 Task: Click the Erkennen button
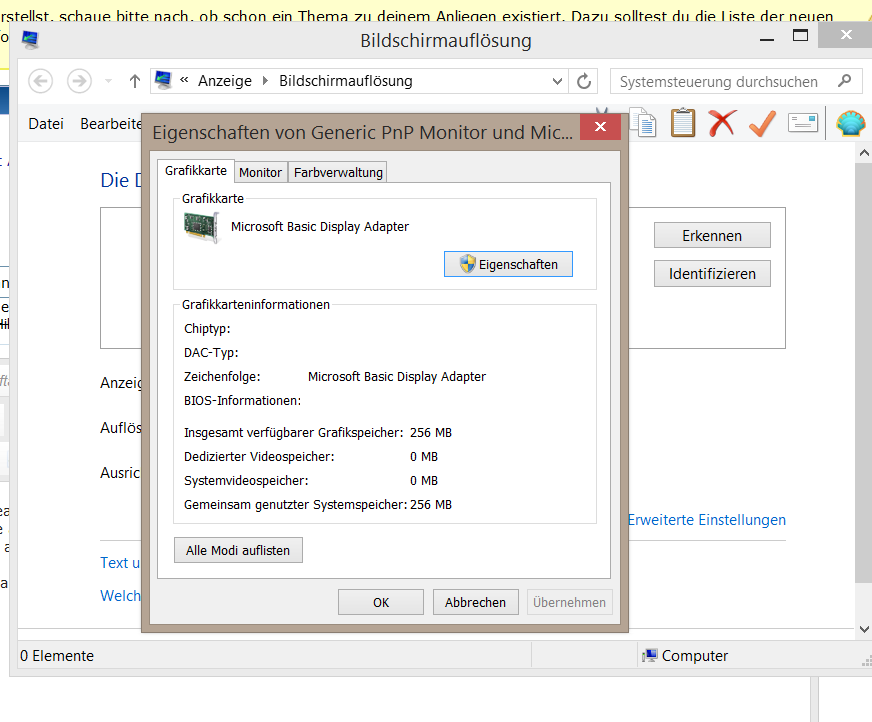click(x=712, y=236)
